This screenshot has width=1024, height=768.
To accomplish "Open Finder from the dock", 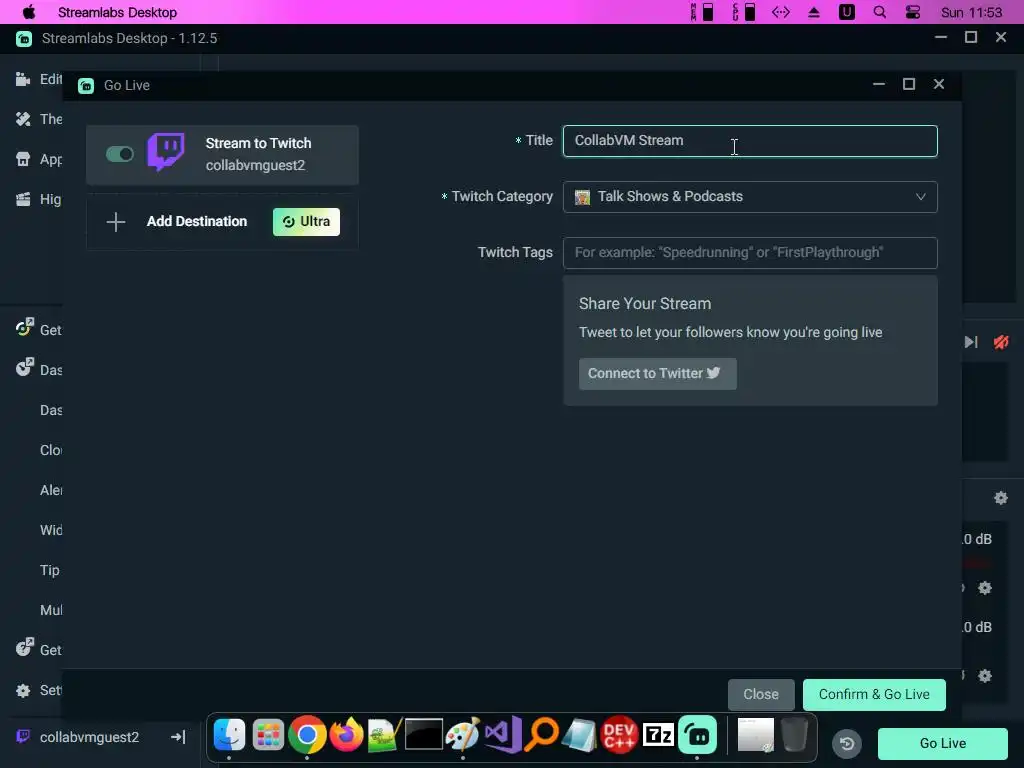I will pos(229,735).
